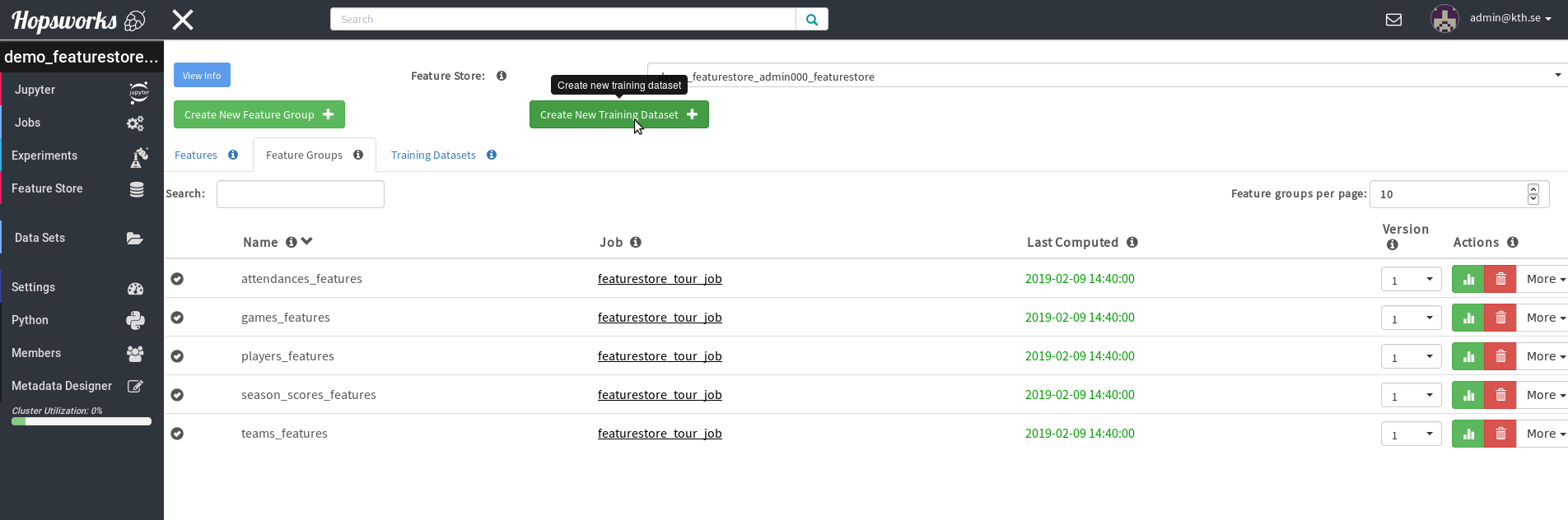View statistics for season_scores_features
1568x520 pixels.
tap(1468, 395)
